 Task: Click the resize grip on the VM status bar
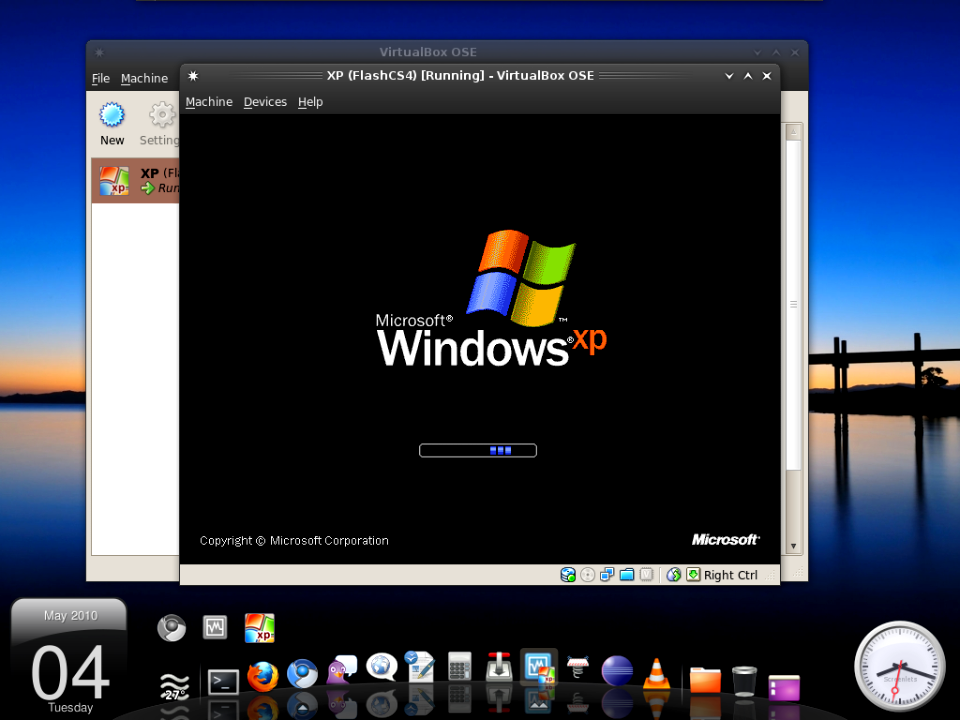pos(770,575)
